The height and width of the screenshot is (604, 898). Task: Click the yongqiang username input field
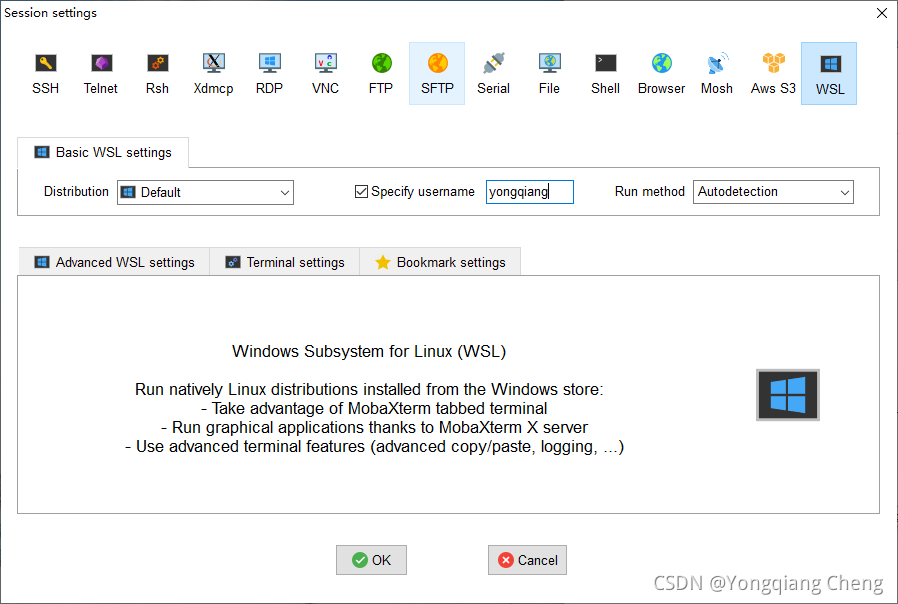pos(529,192)
